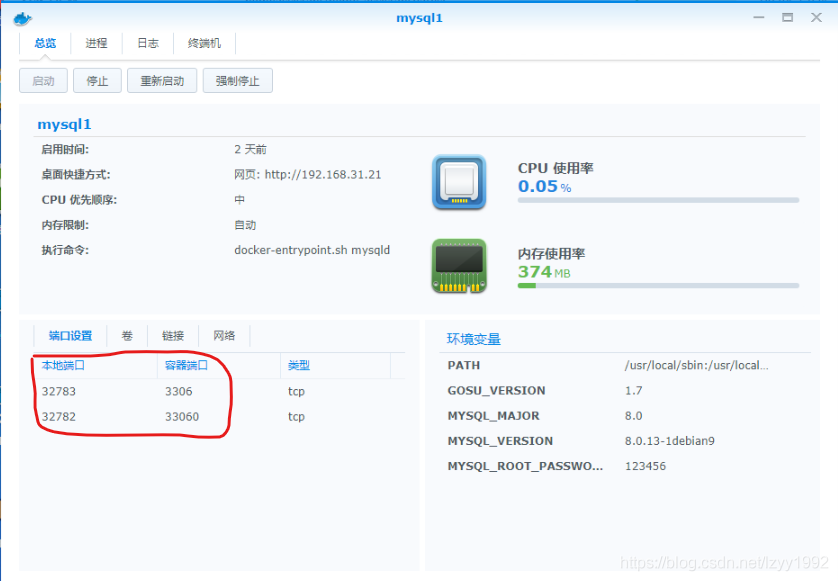This screenshot has width=838, height=581.
Task: Select the PATH value /usr/local/sbin
Action: coord(696,366)
